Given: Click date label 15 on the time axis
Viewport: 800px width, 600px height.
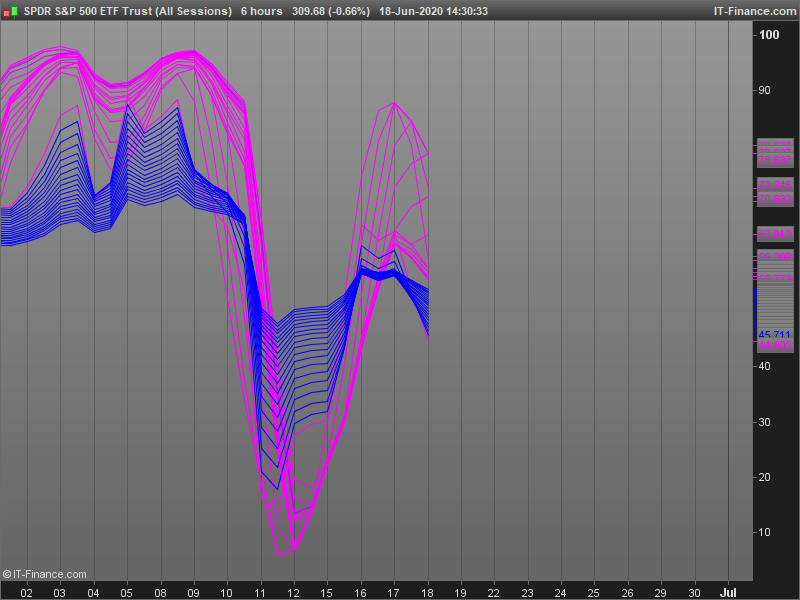Looking at the screenshot, I should (x=327, y=593).
